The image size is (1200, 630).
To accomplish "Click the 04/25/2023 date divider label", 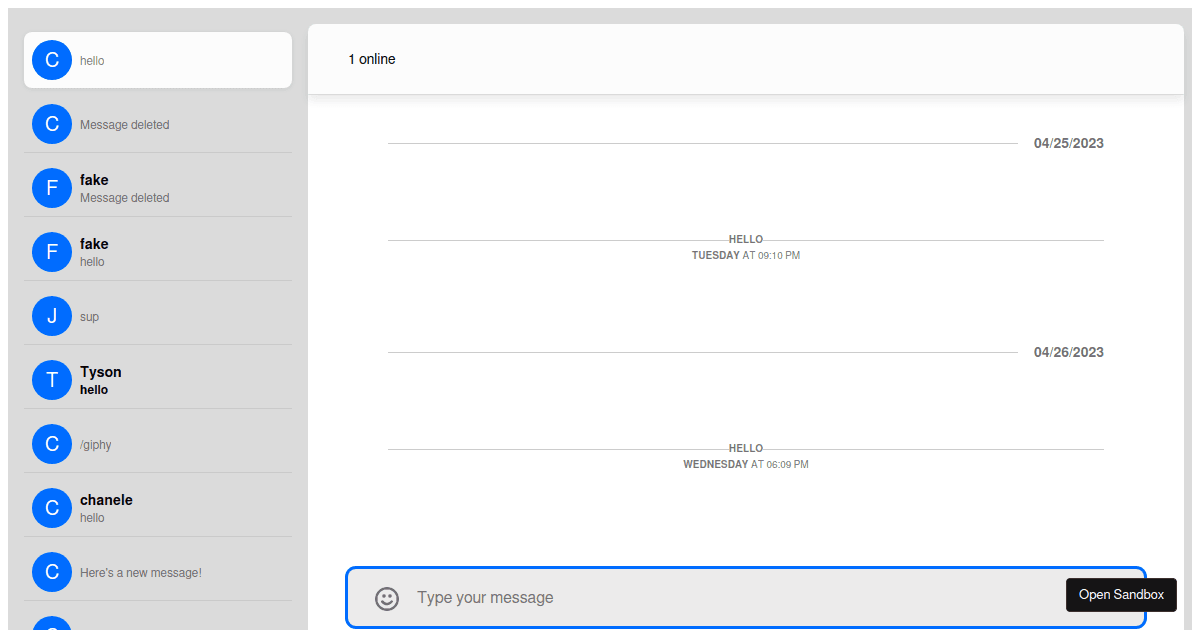I will click(1068, 143).
